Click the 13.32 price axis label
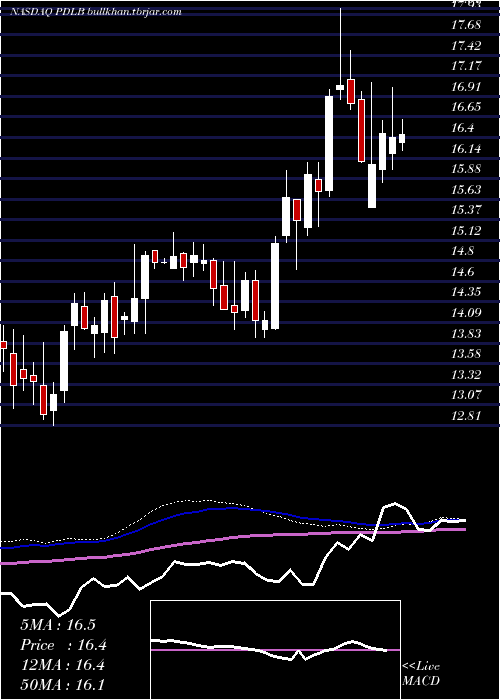The width and height of the screenshot is (500, 700). point(466,375)
